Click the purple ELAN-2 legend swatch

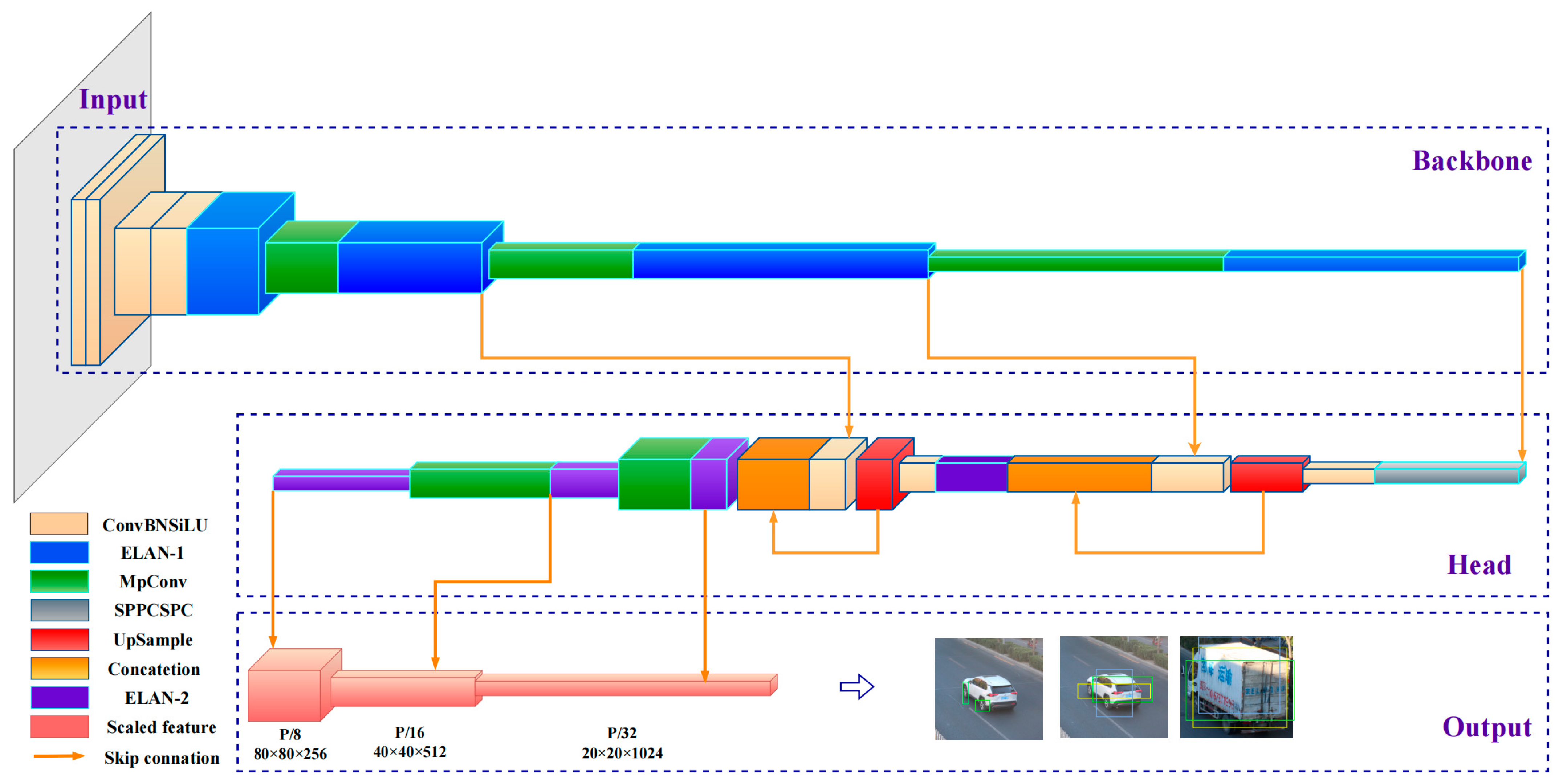click(59, 697)
